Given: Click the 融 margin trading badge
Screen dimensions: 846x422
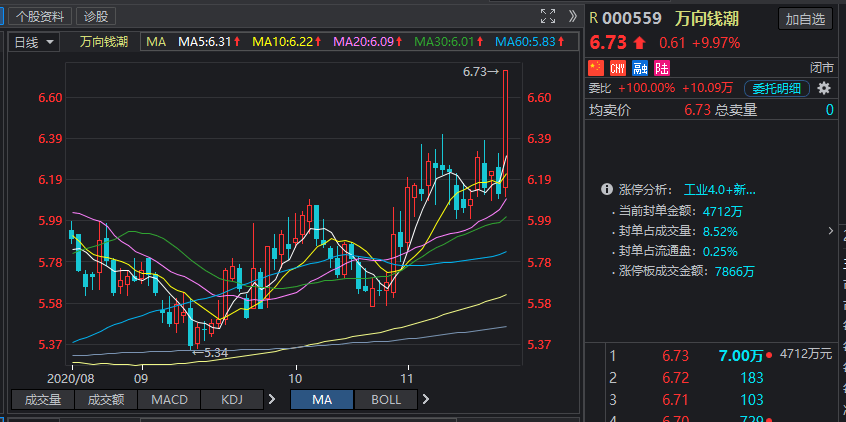Looking at the screenshot, I should tap(640, 67).
